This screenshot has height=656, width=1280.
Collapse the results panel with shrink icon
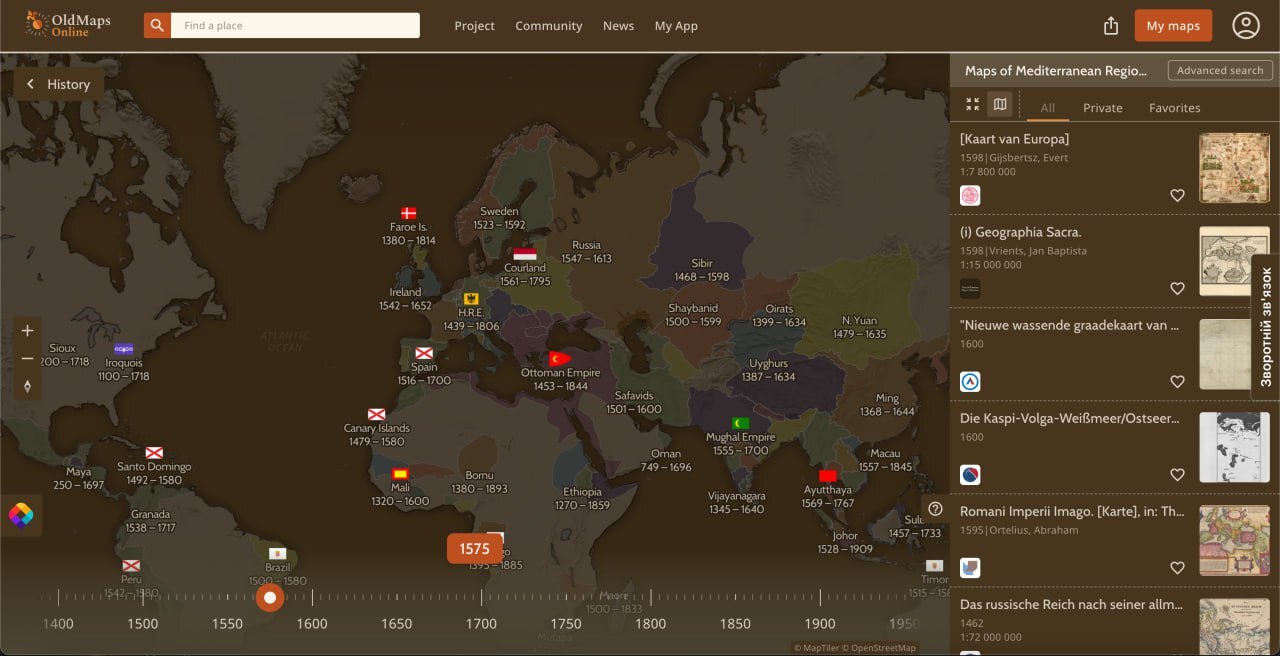coord(972,104)
